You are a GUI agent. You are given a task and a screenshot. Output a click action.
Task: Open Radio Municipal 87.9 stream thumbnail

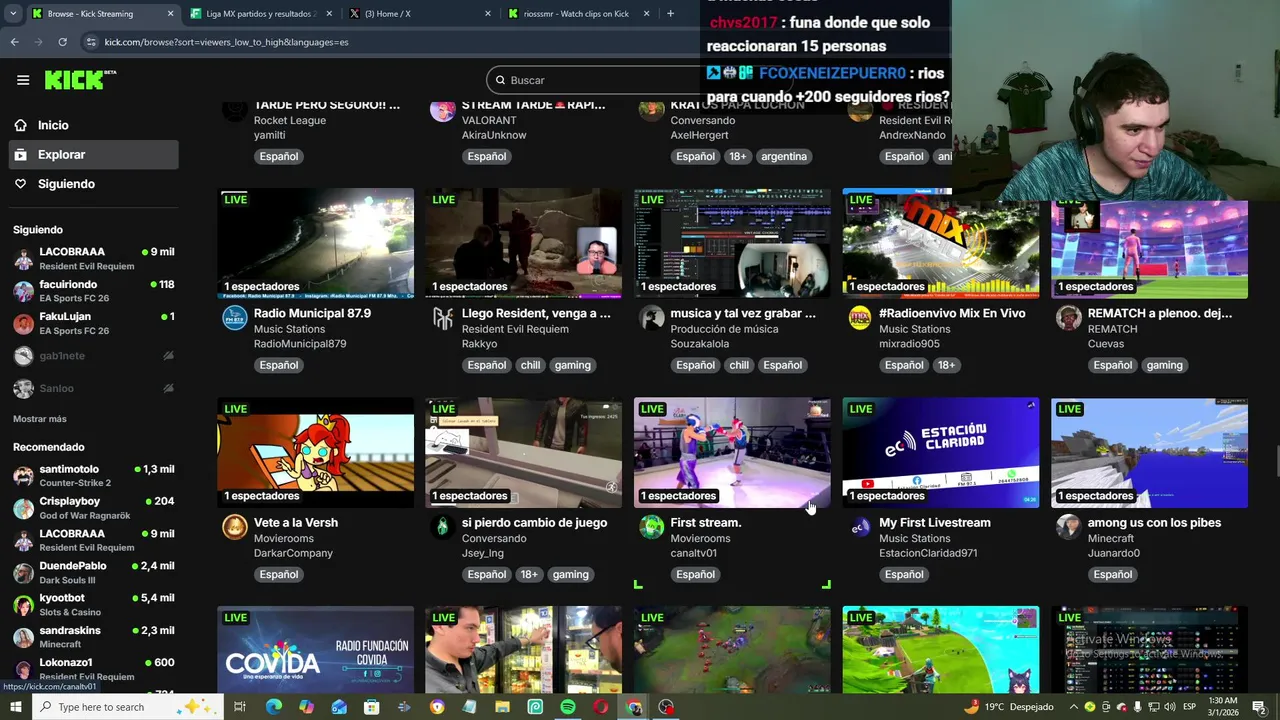315,243
